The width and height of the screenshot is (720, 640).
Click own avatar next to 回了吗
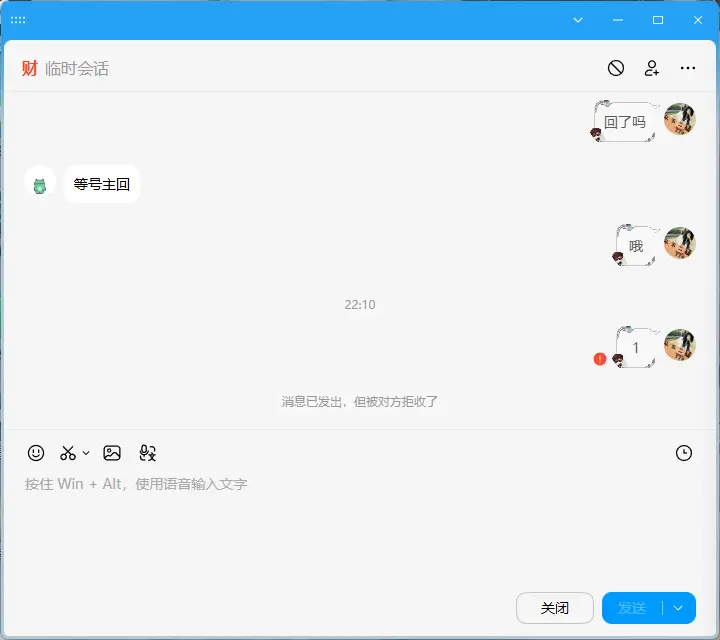[x=680, y=118]
